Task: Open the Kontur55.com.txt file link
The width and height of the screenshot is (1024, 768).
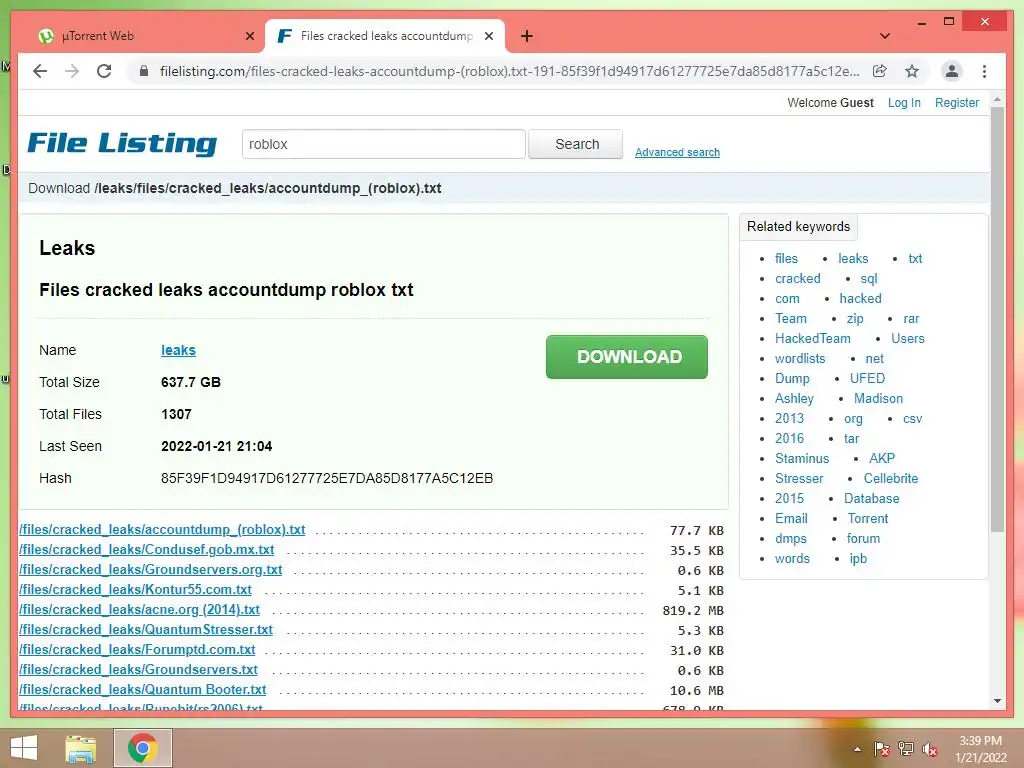Action: point(135,590)
